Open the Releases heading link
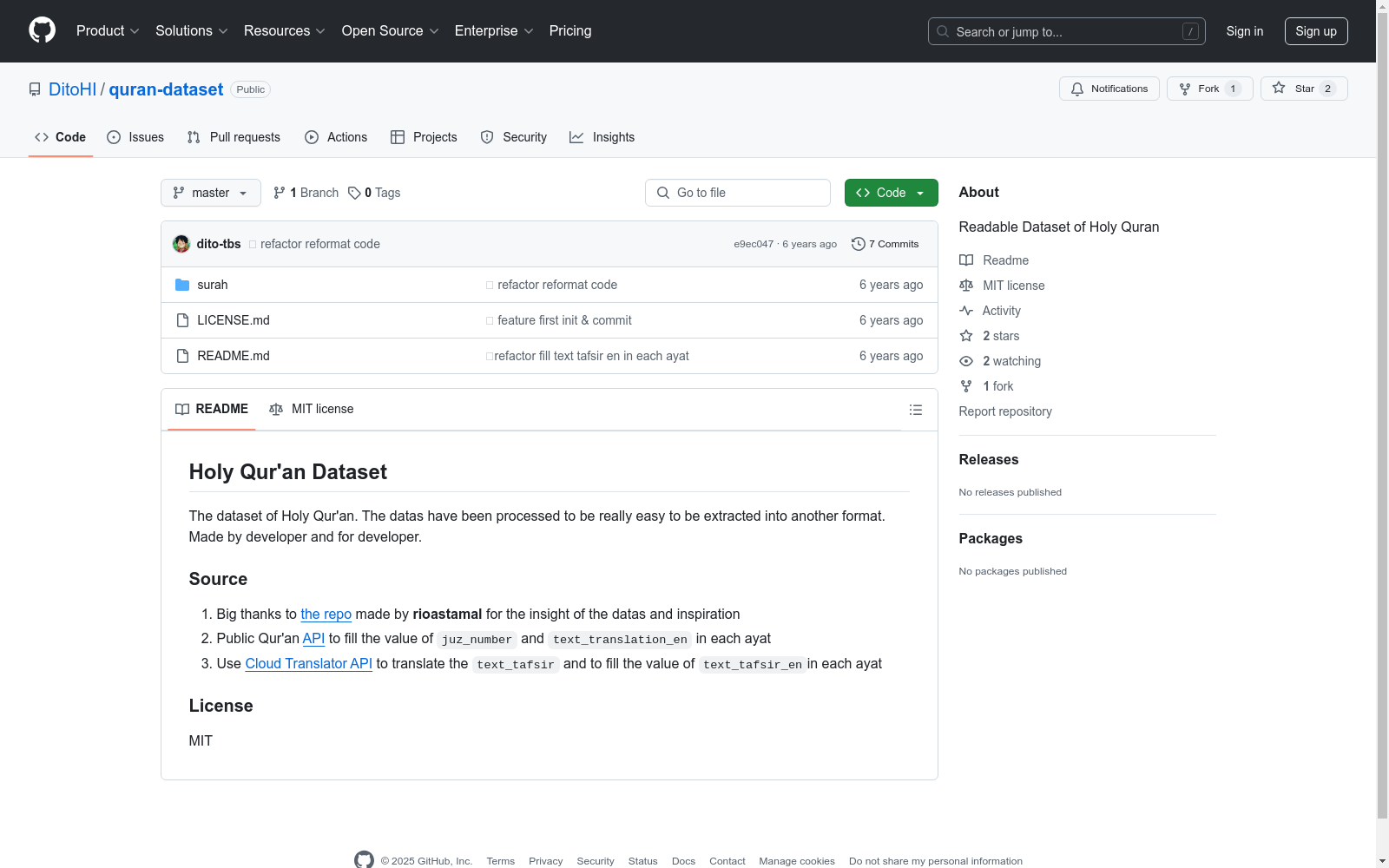 [x=989, y=460]
